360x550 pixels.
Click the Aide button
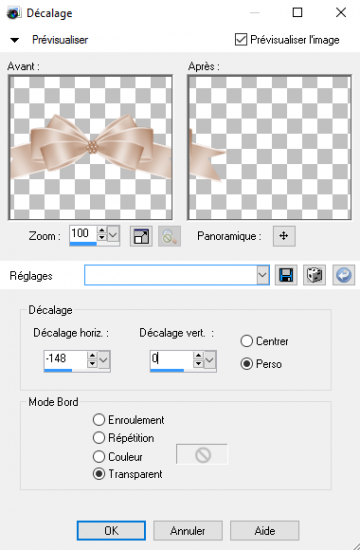click(265, 531)
